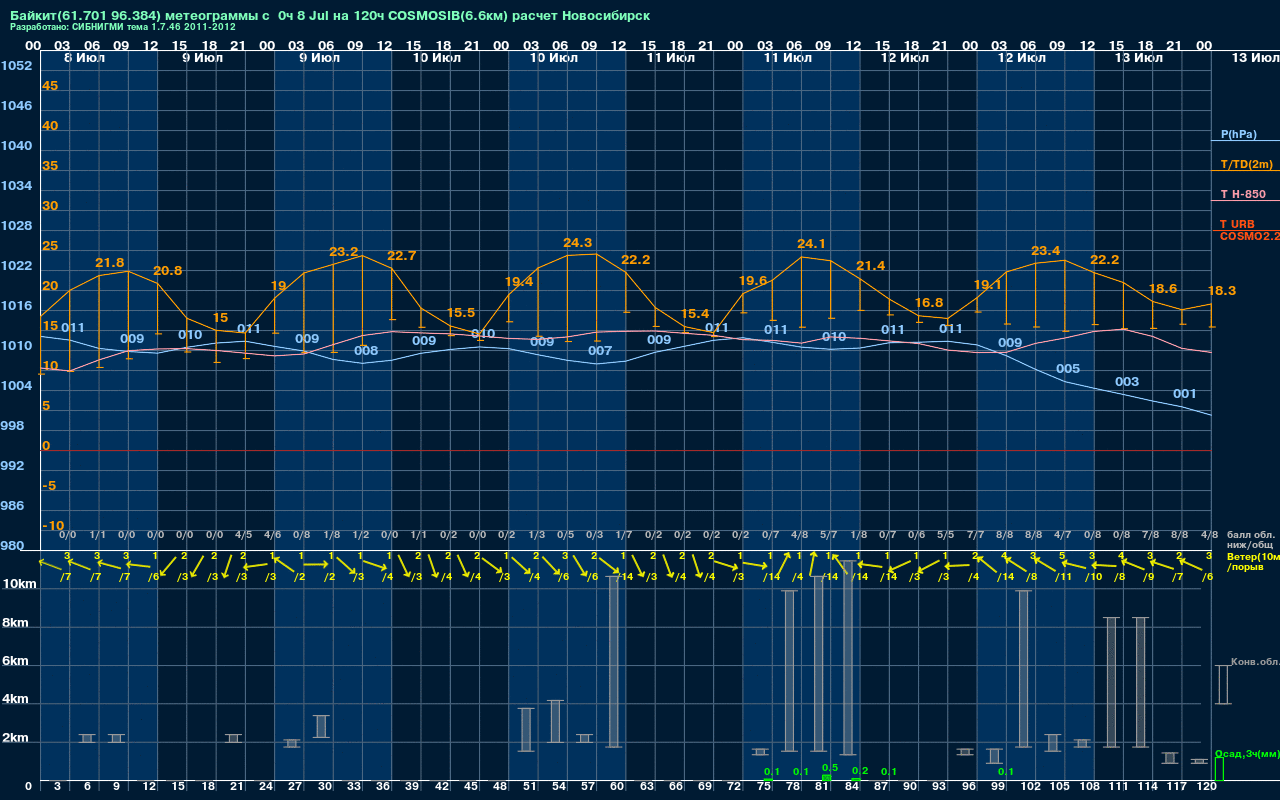Select the 10km height axis label
1280x800 pixels.
[x=21, y=584]
